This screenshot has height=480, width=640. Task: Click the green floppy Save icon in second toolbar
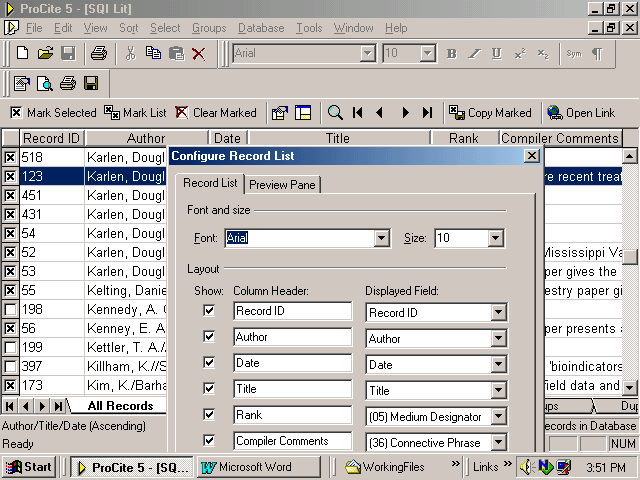click(x=91, y=83)
